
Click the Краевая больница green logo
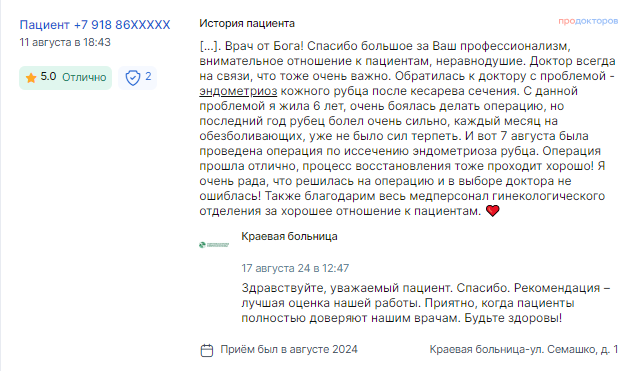tap(214, 245)
